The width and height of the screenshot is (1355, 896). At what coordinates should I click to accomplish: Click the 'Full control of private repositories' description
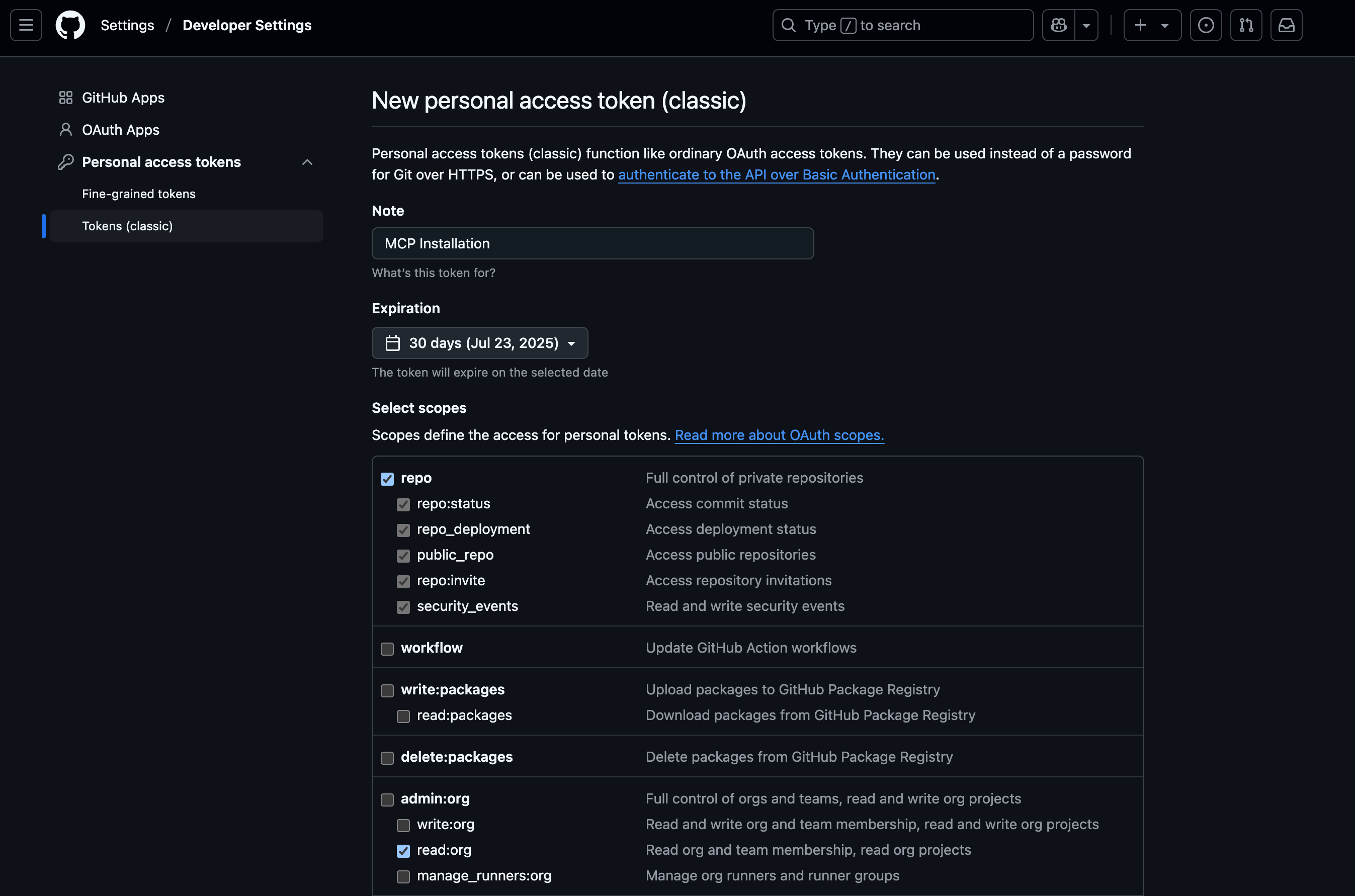point(754,478)
